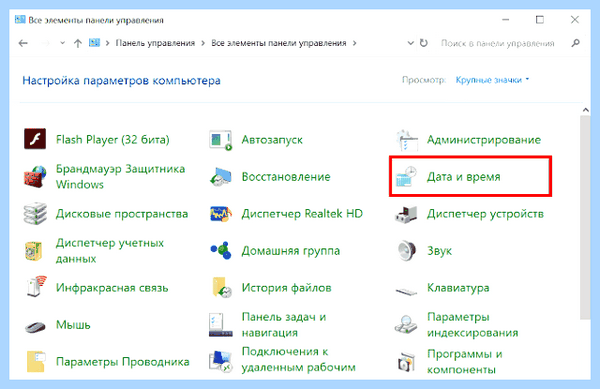Expand the chevron before Панель управления breadcrumb
The height and width of the screenshot is (389, 600).
click(x=108, y=43)
